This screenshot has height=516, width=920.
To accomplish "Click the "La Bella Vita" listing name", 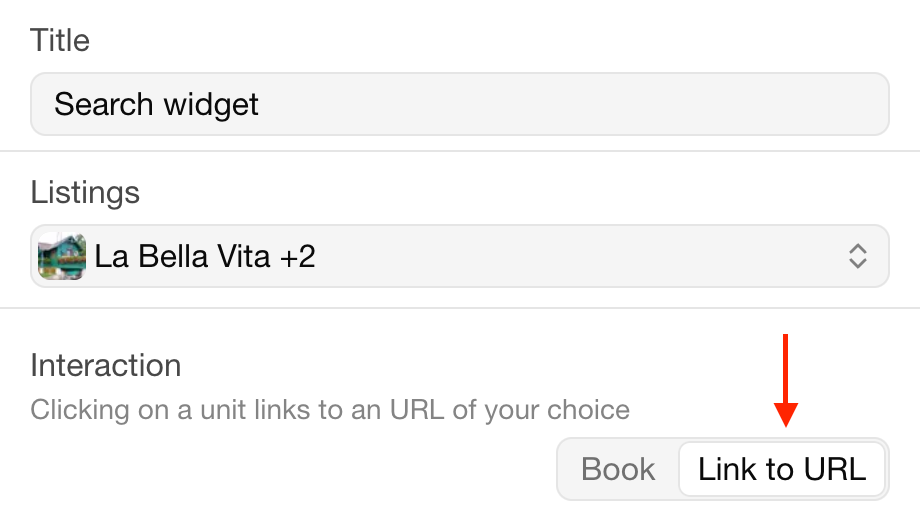I will [182, 257].
